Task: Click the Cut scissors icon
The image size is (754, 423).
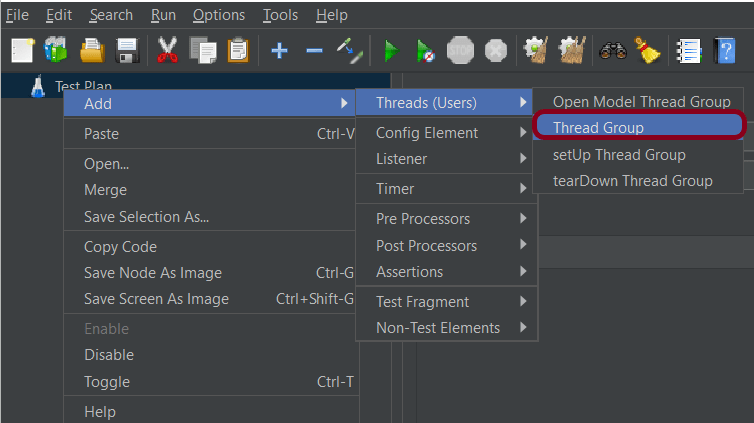Action: [x=167, y=50]
